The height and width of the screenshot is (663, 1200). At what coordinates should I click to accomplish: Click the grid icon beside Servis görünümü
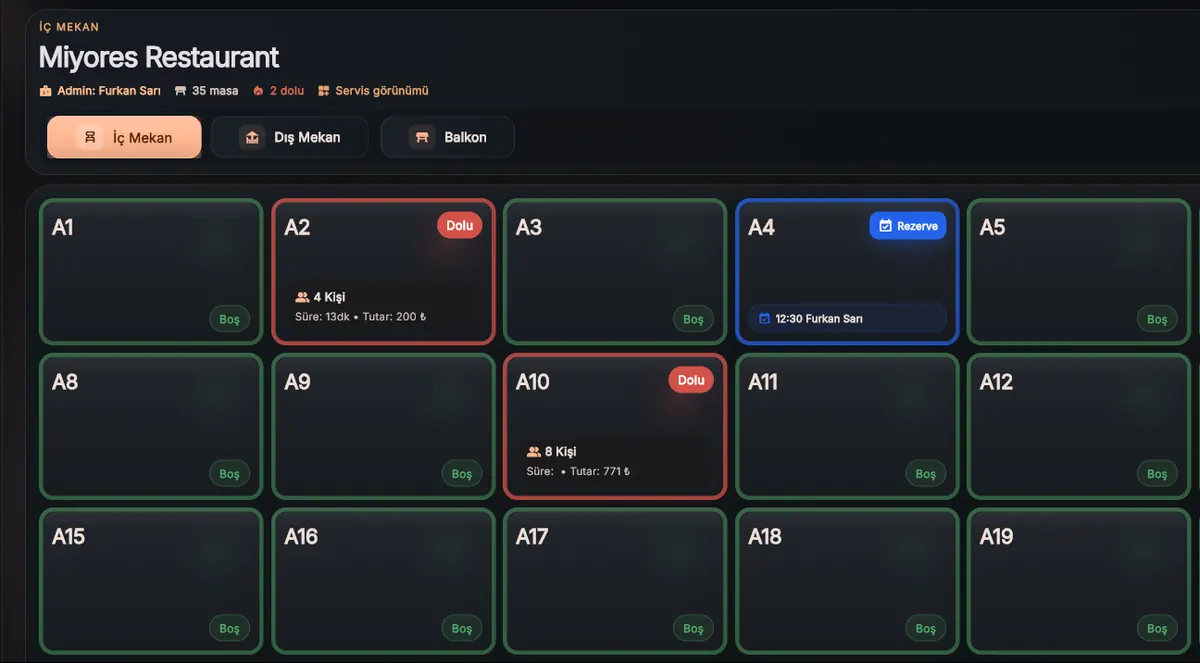[x=323, y=91]
